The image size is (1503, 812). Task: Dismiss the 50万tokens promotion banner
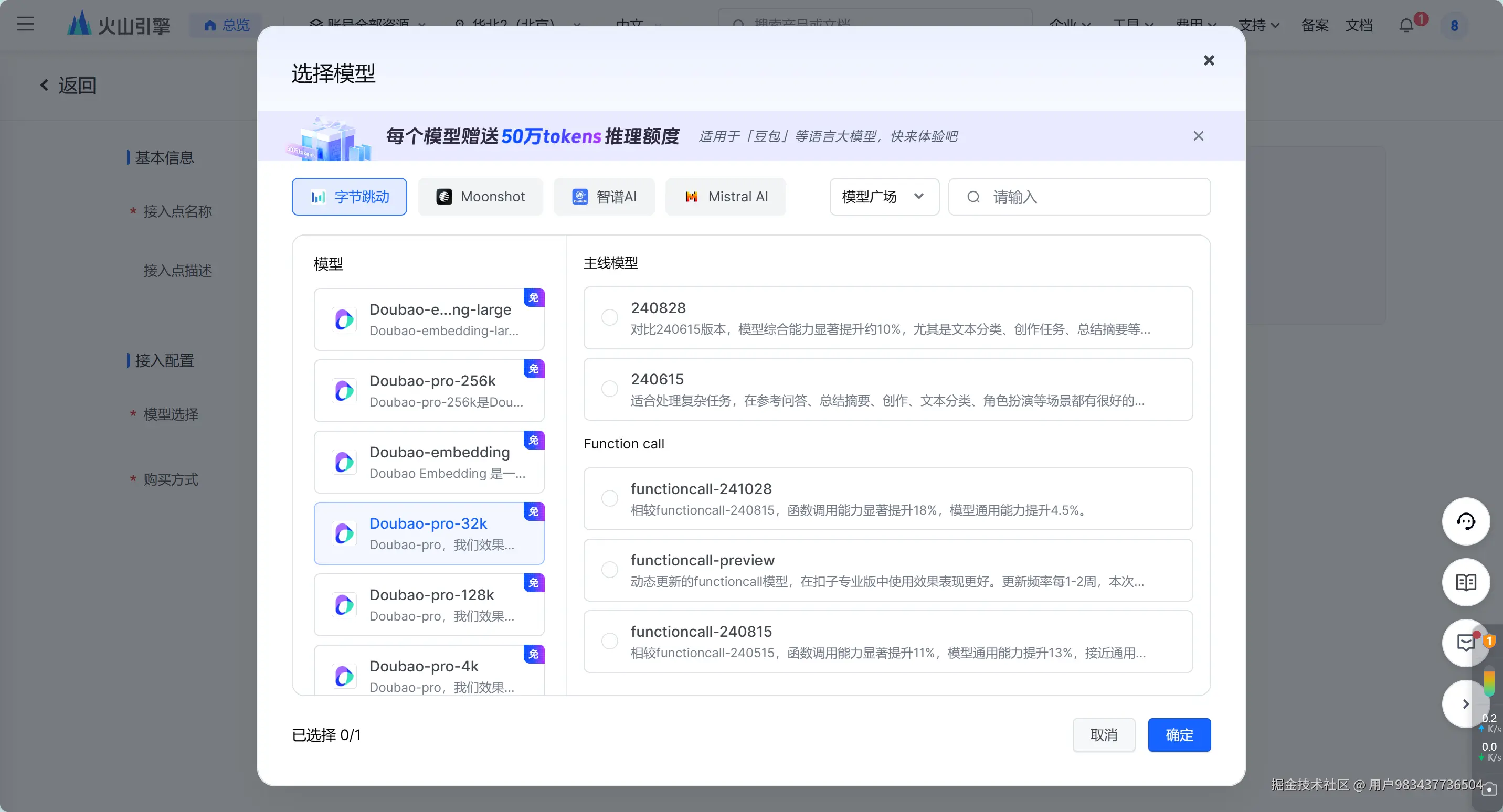tap(1198, 136)
